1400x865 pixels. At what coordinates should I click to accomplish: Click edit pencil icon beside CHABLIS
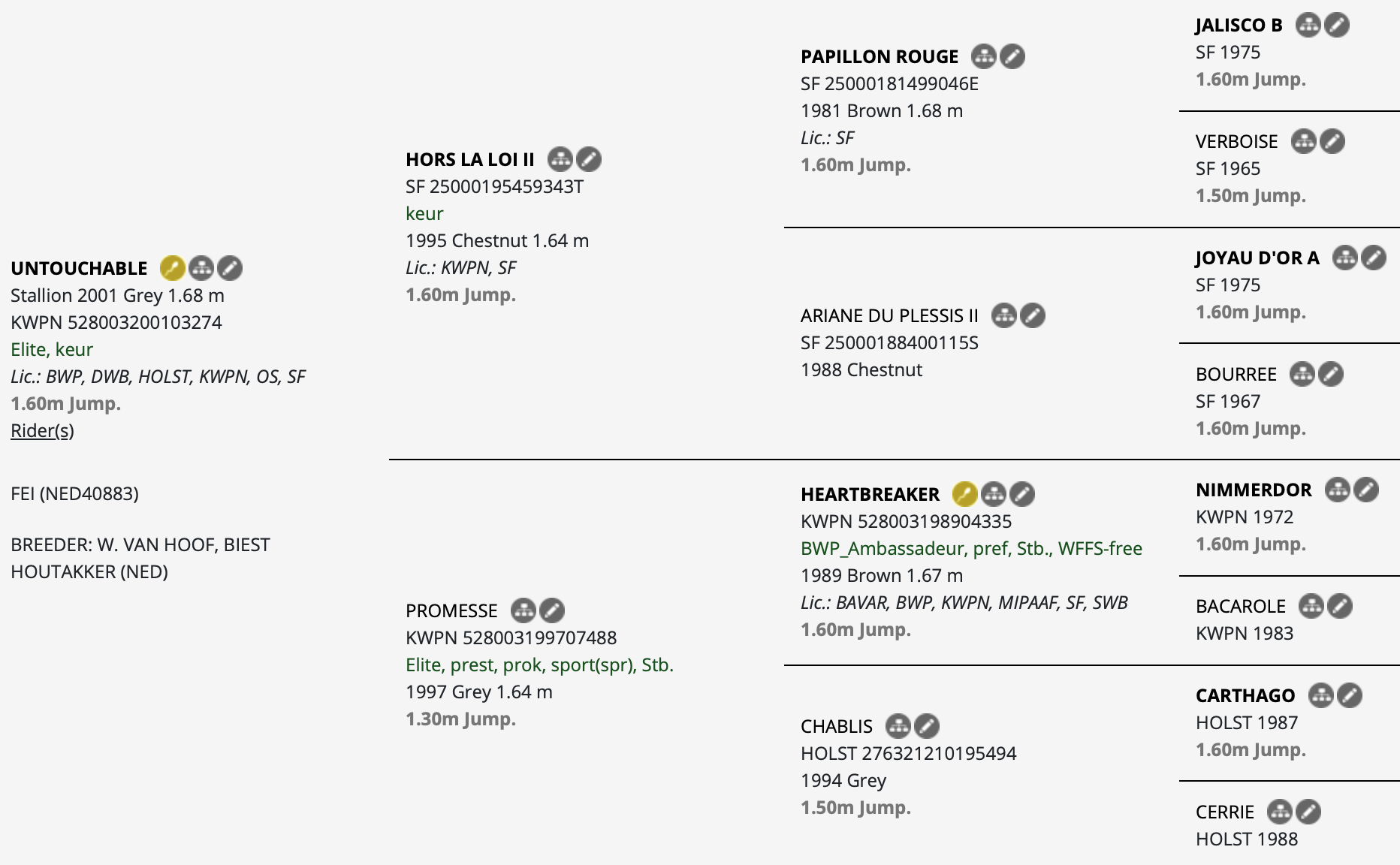927,726
